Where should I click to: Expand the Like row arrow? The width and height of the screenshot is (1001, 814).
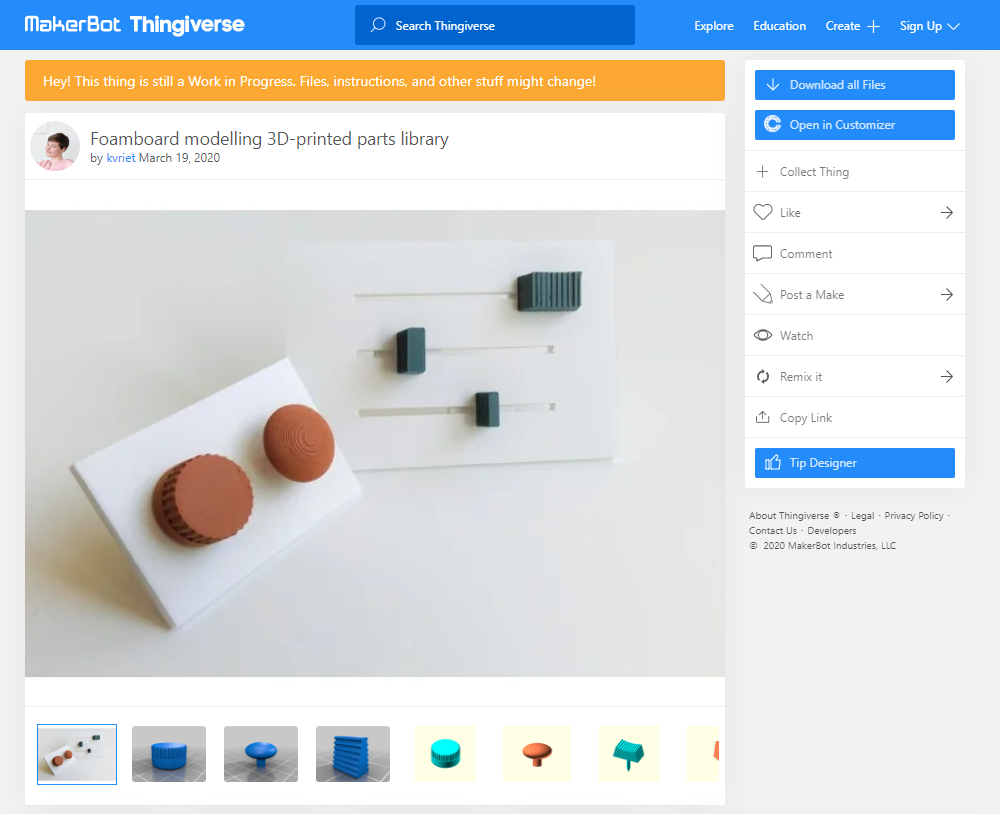pos(947,212)
